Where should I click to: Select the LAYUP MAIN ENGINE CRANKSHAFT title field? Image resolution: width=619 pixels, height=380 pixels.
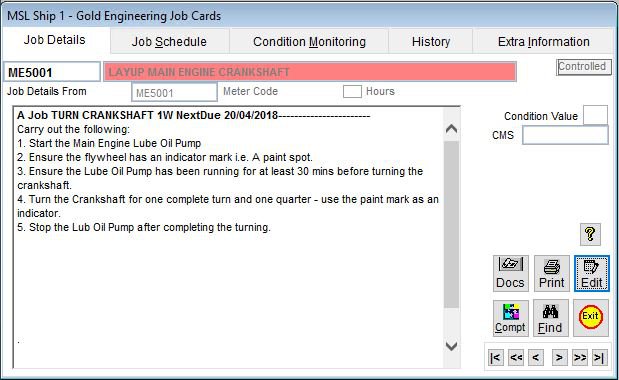click(310, 72)
